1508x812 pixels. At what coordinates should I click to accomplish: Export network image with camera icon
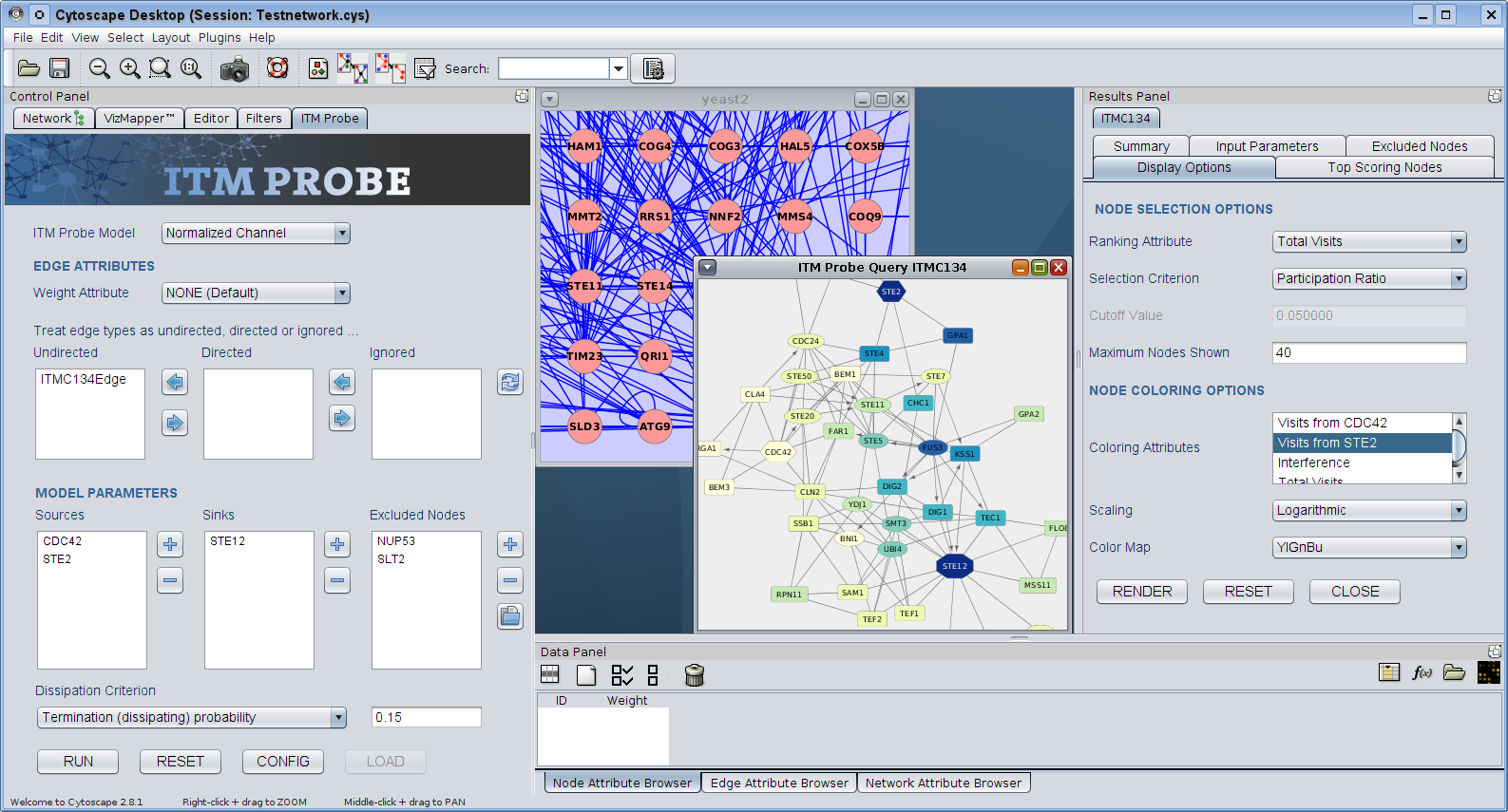(x=235, y=69)
